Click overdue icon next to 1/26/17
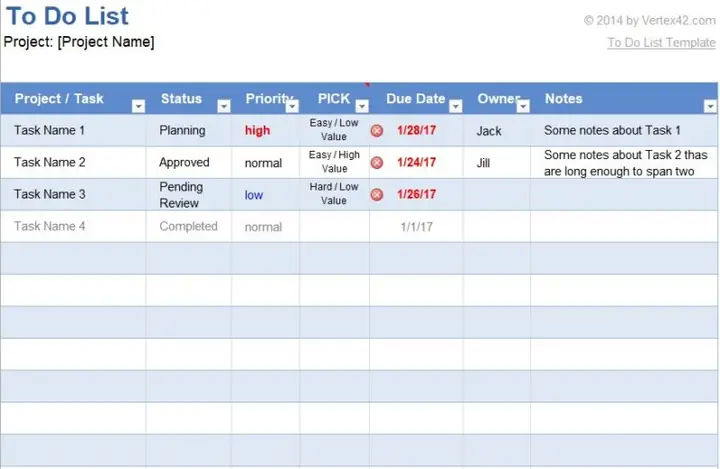This screenshot has height=469, width=720. click(377, 195)
